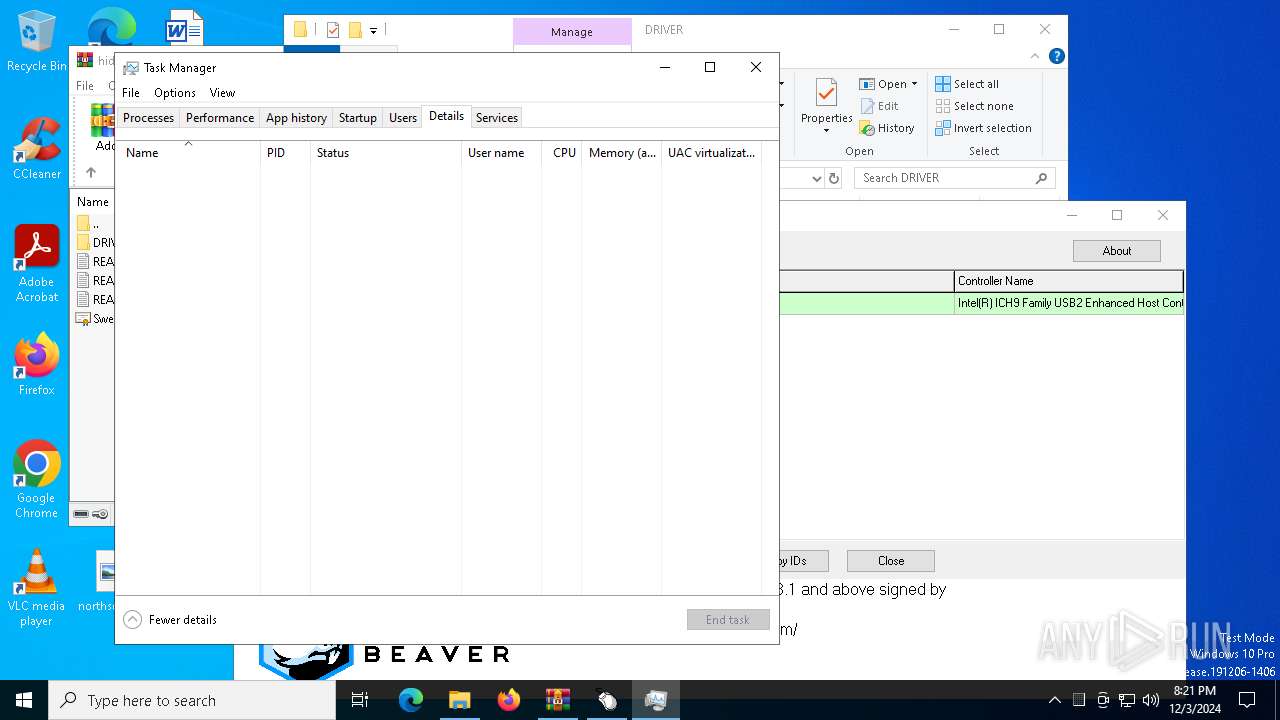Open WinRAR File menu

point(85,86)
